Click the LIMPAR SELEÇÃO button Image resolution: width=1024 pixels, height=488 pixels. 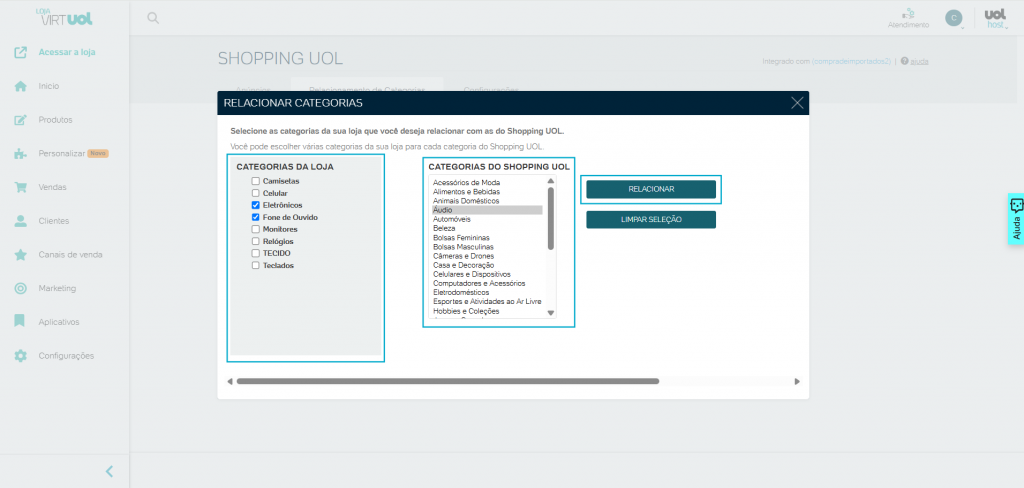(x=651, y=220)
